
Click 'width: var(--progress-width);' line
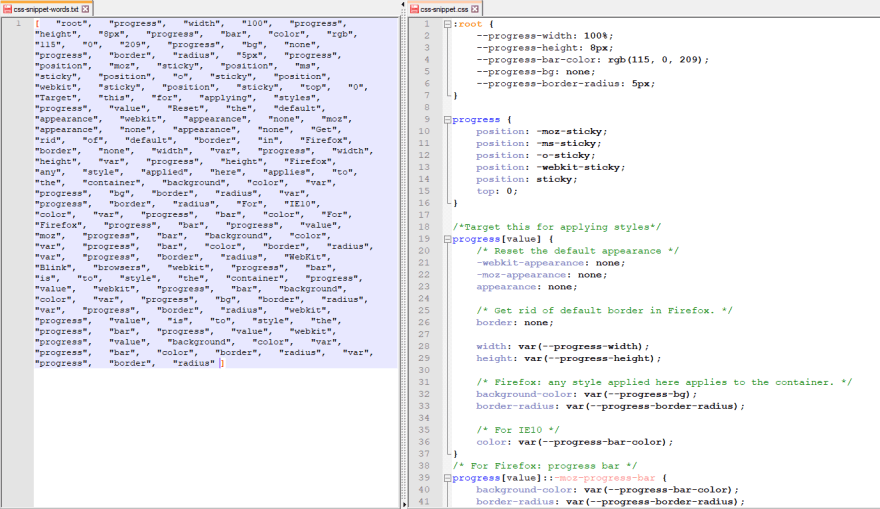point(562,347)
